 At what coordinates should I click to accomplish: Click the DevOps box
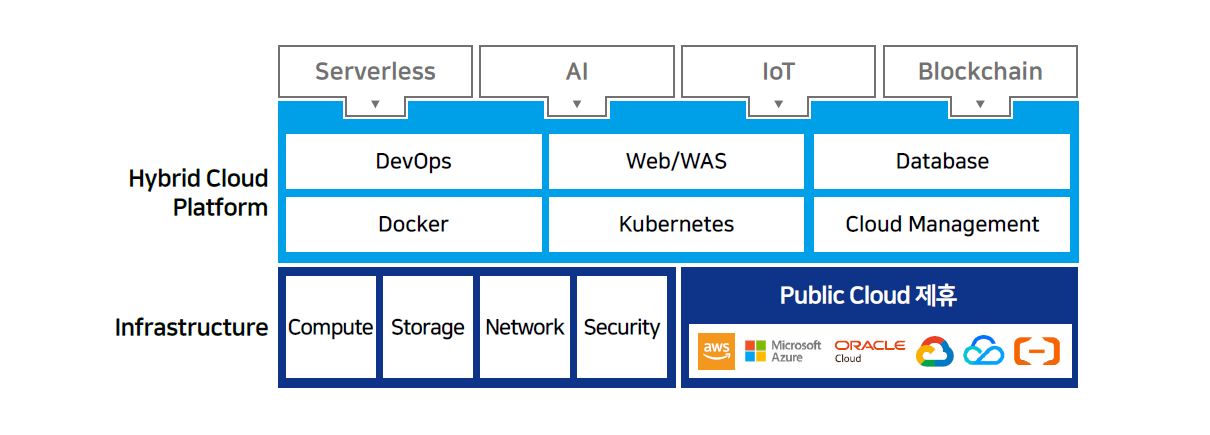414,161
